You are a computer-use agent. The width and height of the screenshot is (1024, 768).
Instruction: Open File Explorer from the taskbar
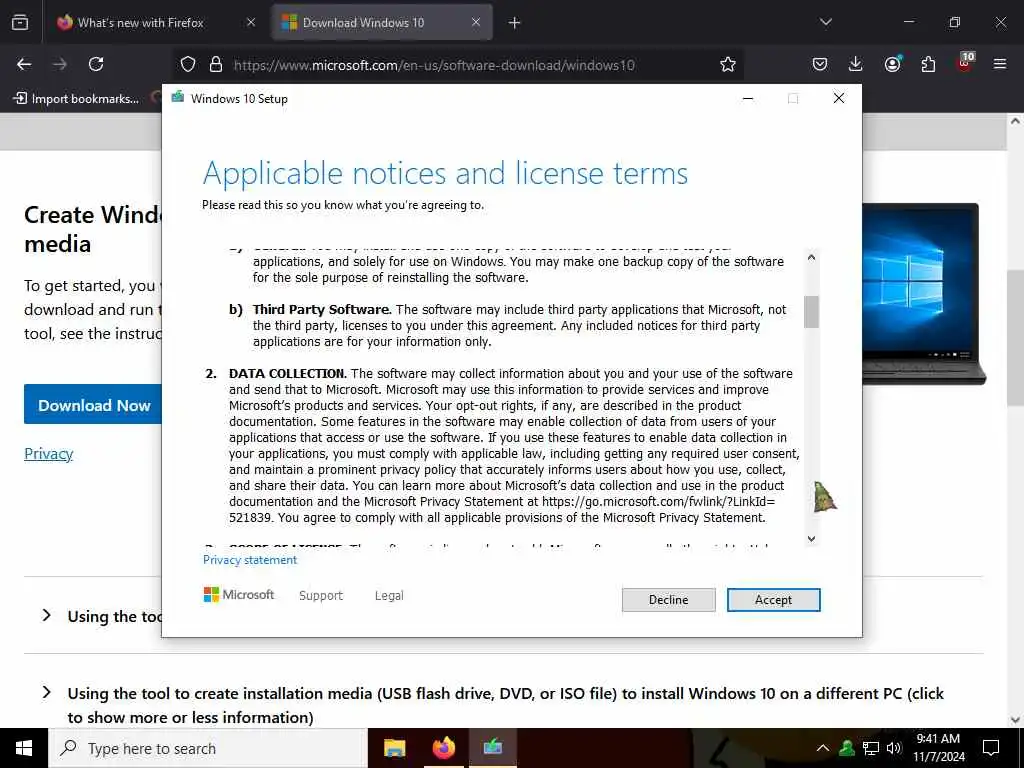(x=394, y=748)
